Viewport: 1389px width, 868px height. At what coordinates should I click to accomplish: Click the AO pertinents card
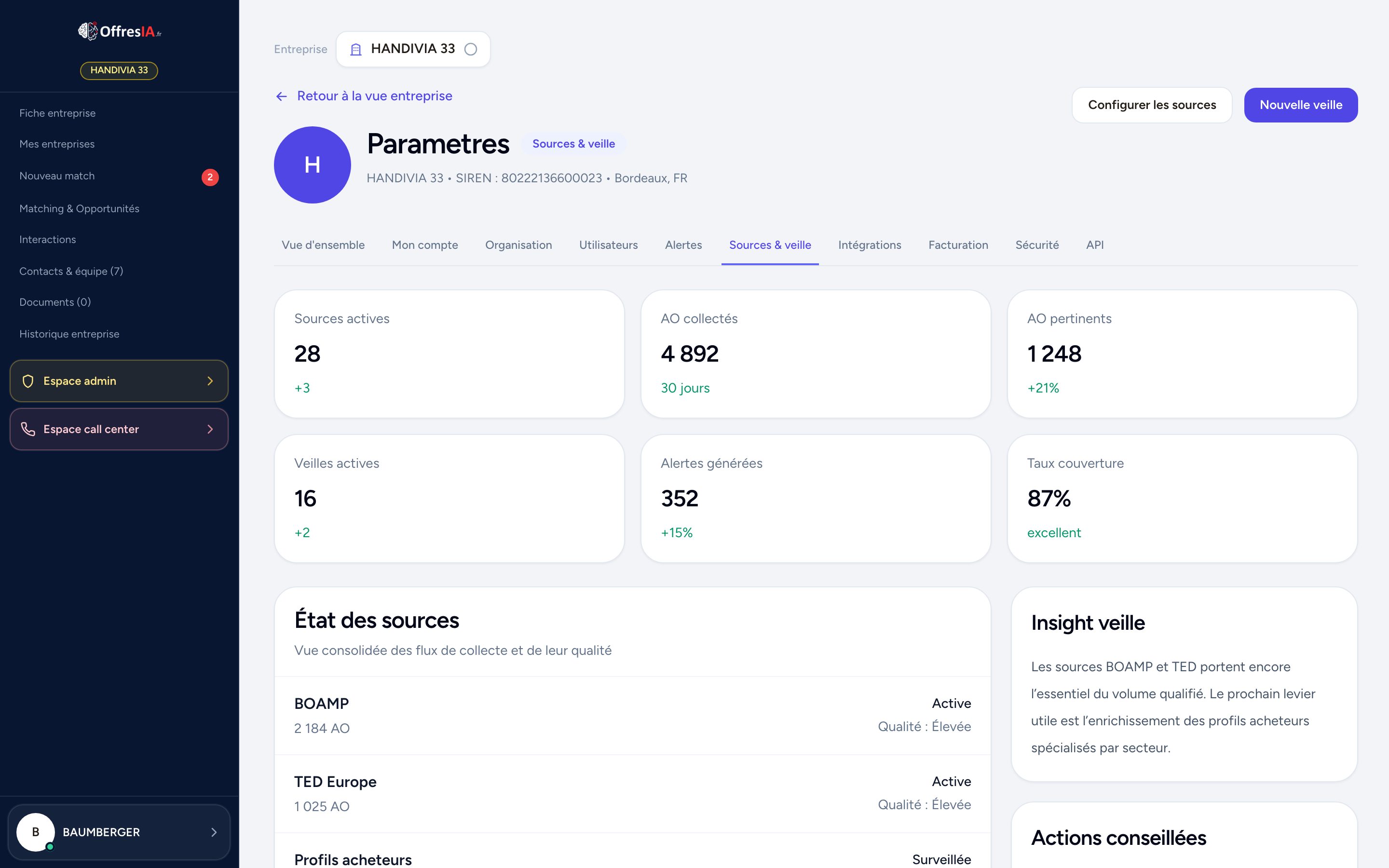1183,354
